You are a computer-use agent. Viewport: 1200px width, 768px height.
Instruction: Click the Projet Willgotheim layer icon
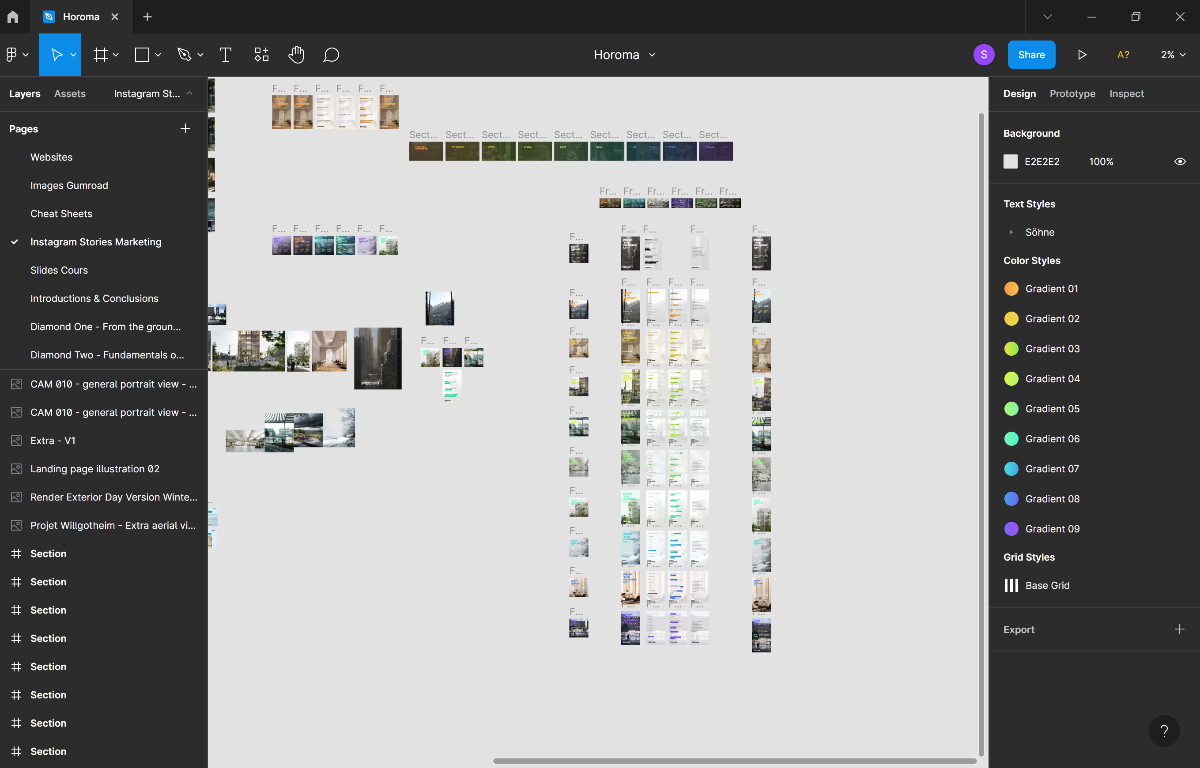pos(16,525)
